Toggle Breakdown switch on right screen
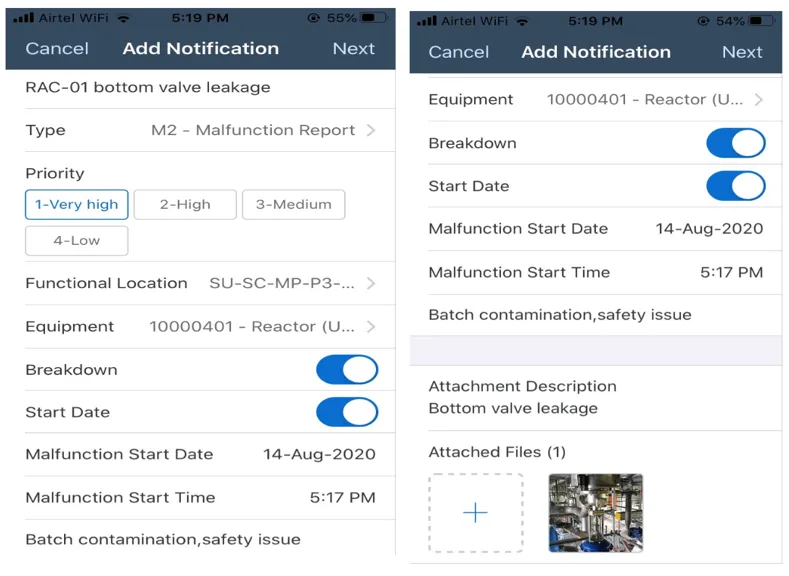The height and width of the screenshot is (576, 789). pos(736,143)
